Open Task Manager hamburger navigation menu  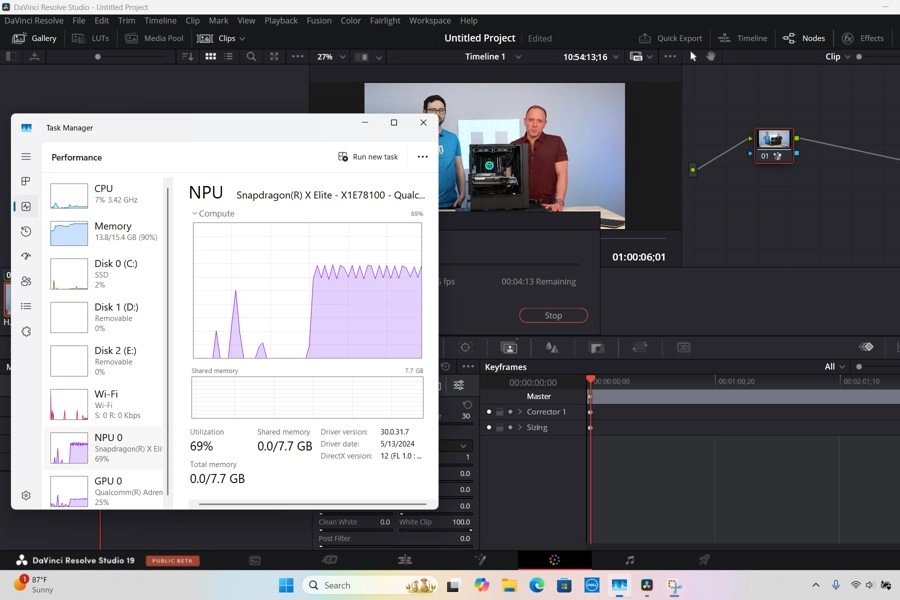click(x=26, y=156)
